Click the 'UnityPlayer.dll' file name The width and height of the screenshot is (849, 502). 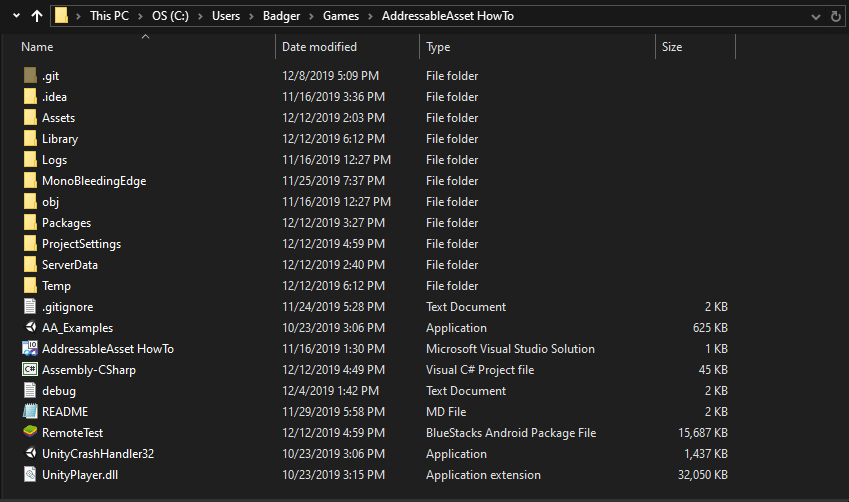click(x=80, y=475)
